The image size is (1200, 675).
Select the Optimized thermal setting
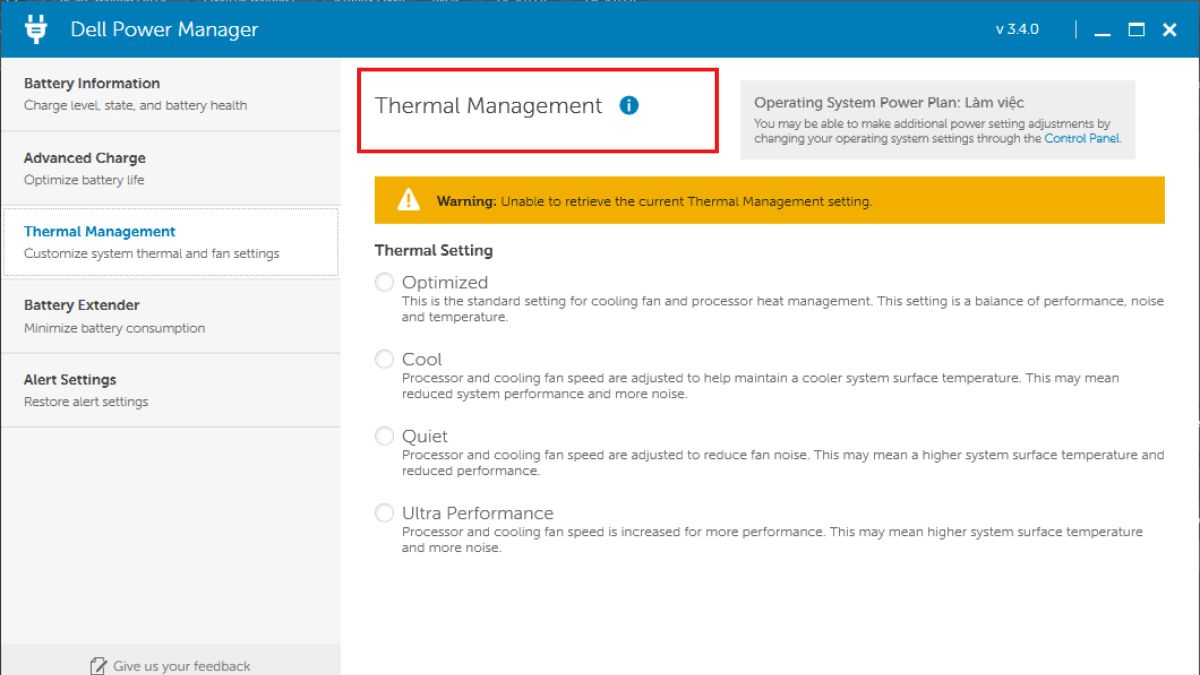coord(384,282)
